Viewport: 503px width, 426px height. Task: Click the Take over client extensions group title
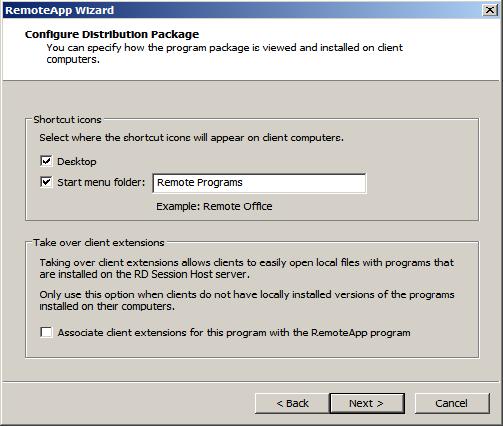point(99,243)
